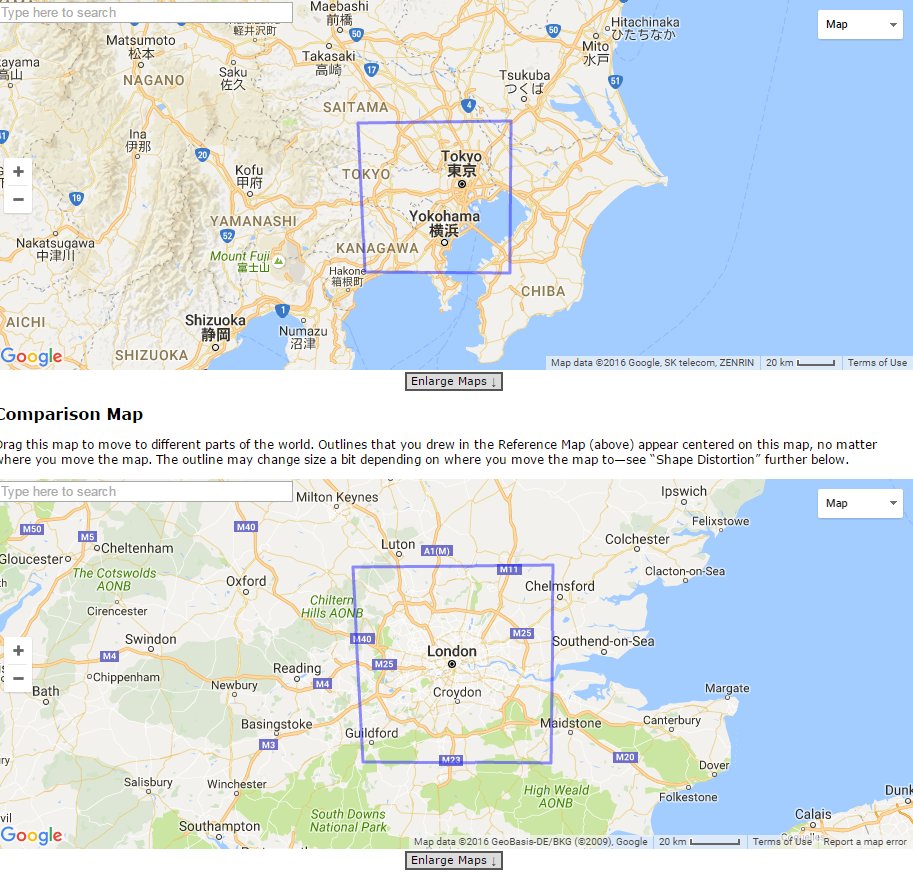Click the M23 motorway shield

click(451, 760)
